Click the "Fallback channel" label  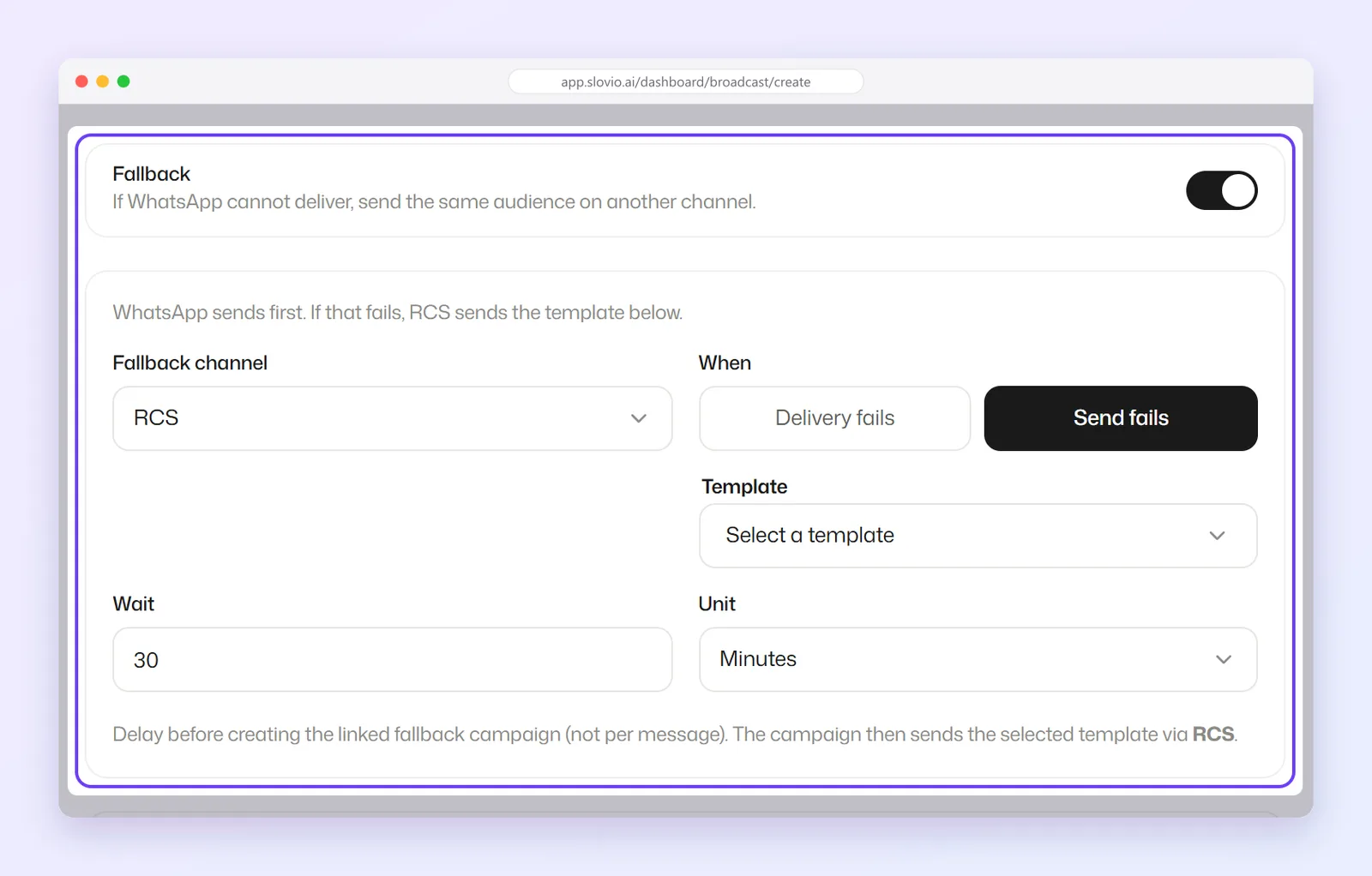pos(190,363)
